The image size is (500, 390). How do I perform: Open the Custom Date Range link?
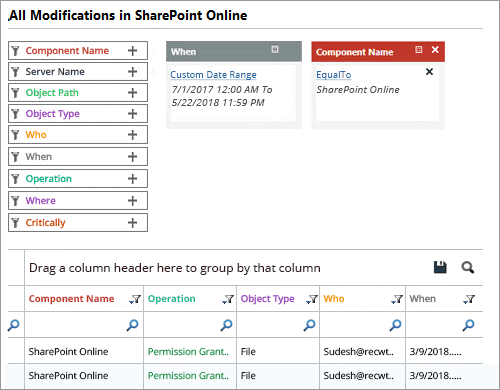(x=213, y=75)
